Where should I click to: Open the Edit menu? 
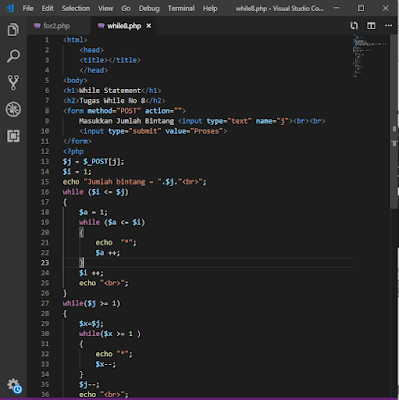pos(47,8)
